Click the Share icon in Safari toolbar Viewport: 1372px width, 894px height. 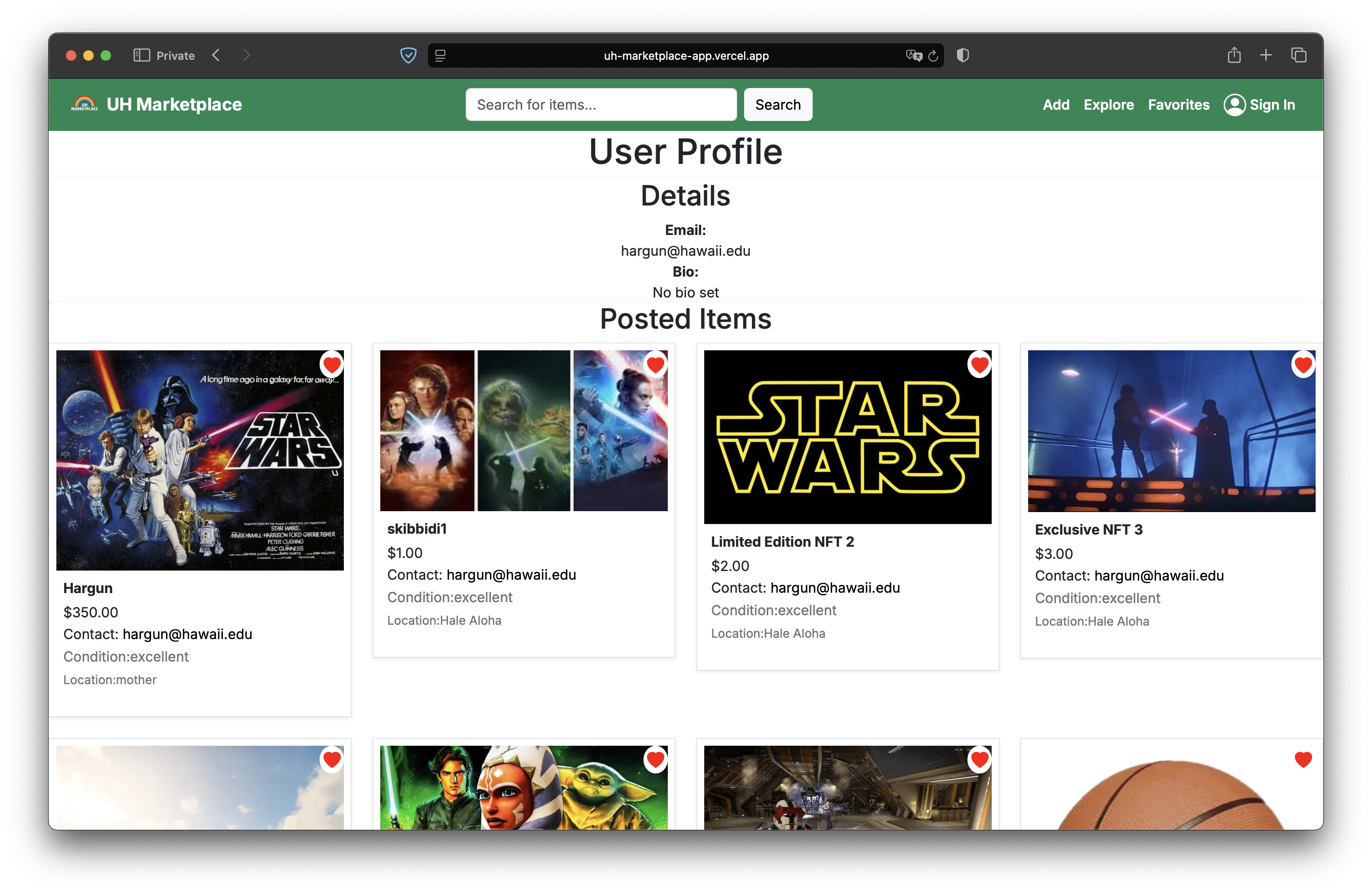pos(1234,55)
